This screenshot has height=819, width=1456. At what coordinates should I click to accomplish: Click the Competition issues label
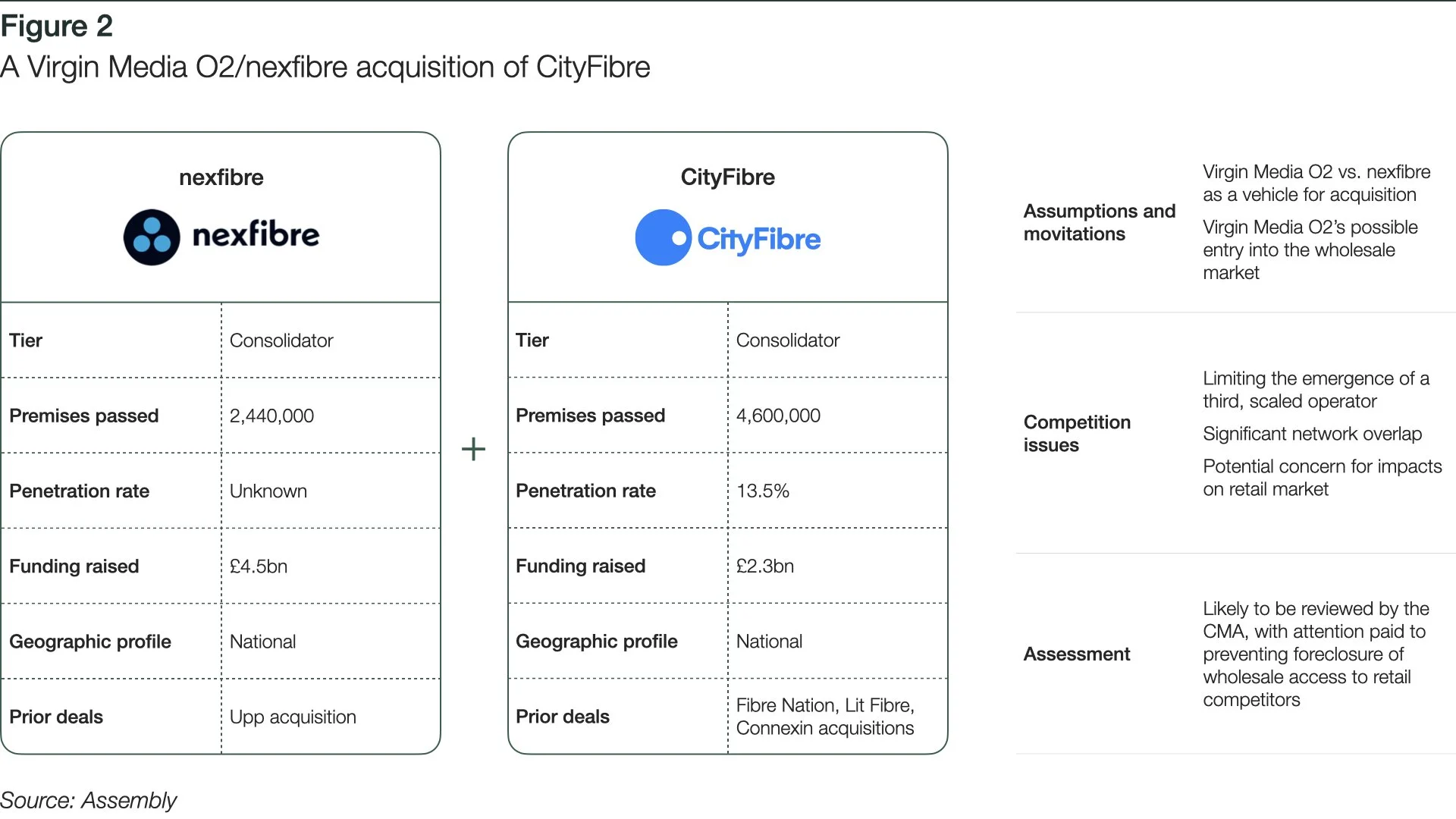click(1077, 433)
